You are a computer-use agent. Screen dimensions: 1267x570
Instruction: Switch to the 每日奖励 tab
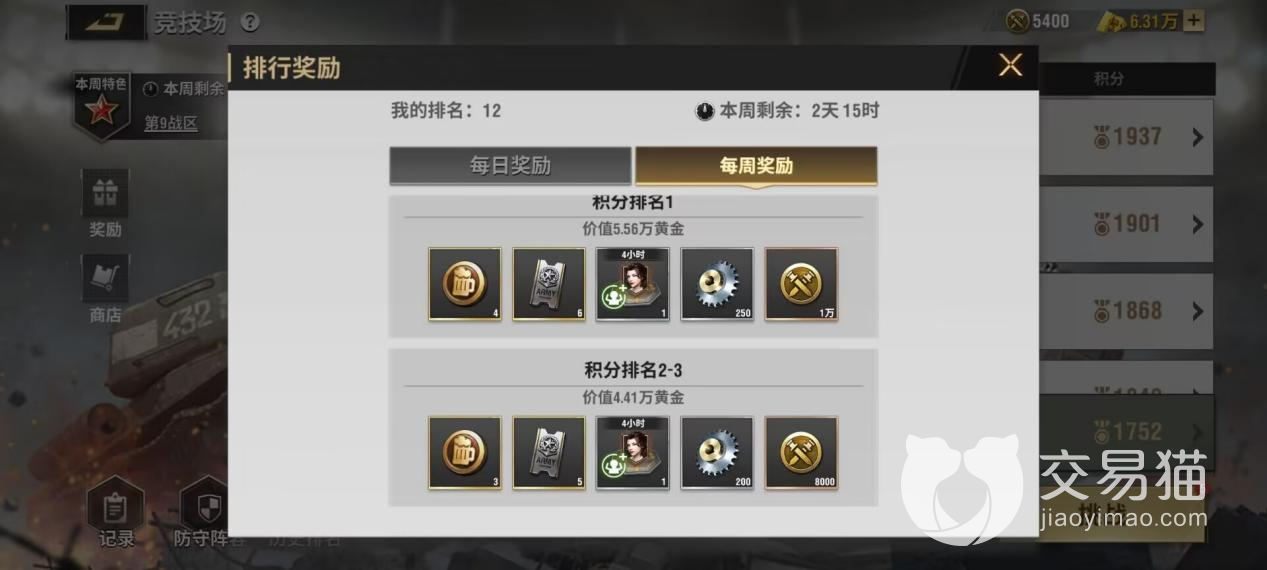pyautogui.click(x=510, y=166)
